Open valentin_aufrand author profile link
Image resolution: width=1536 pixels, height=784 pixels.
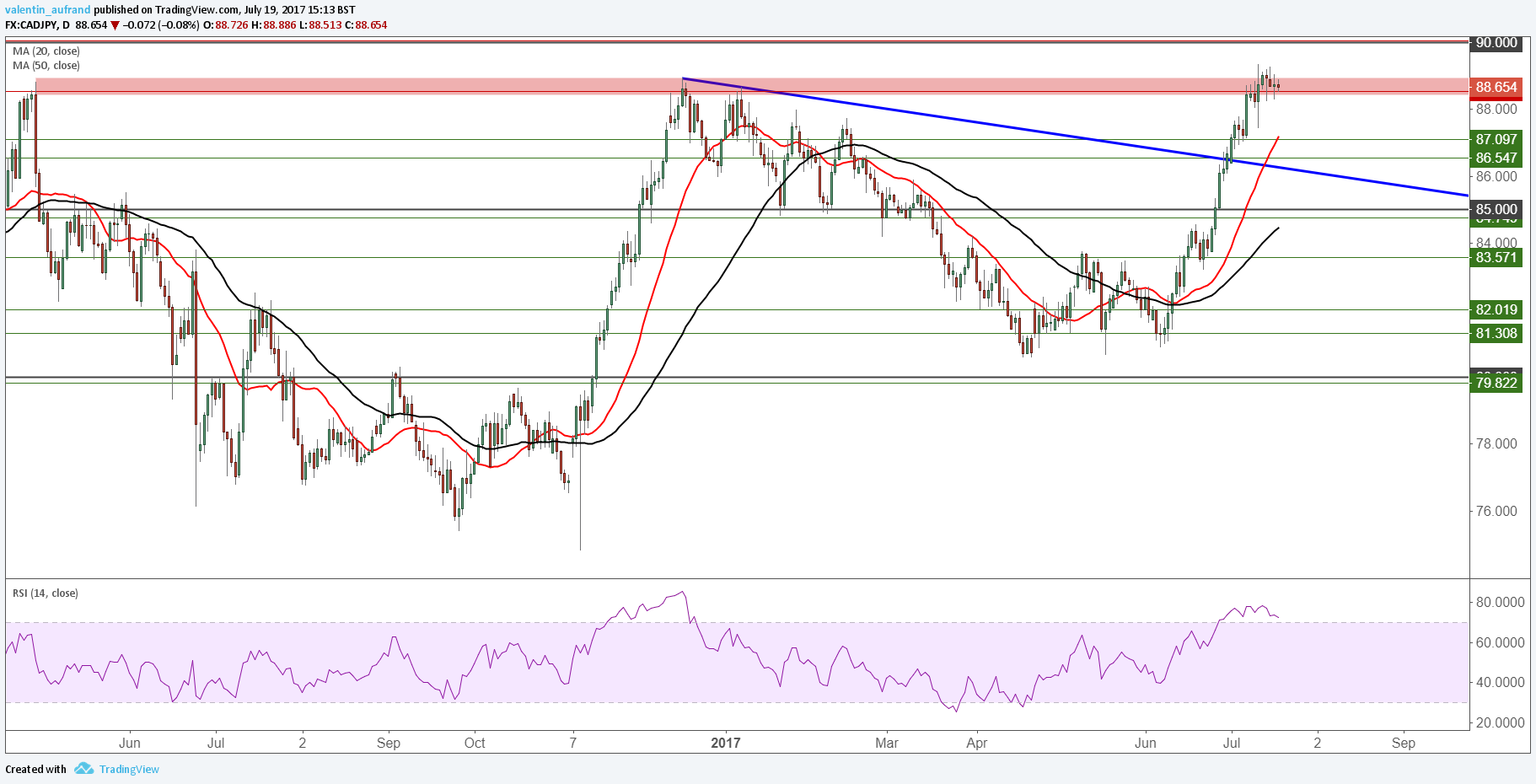click(47, 10)
